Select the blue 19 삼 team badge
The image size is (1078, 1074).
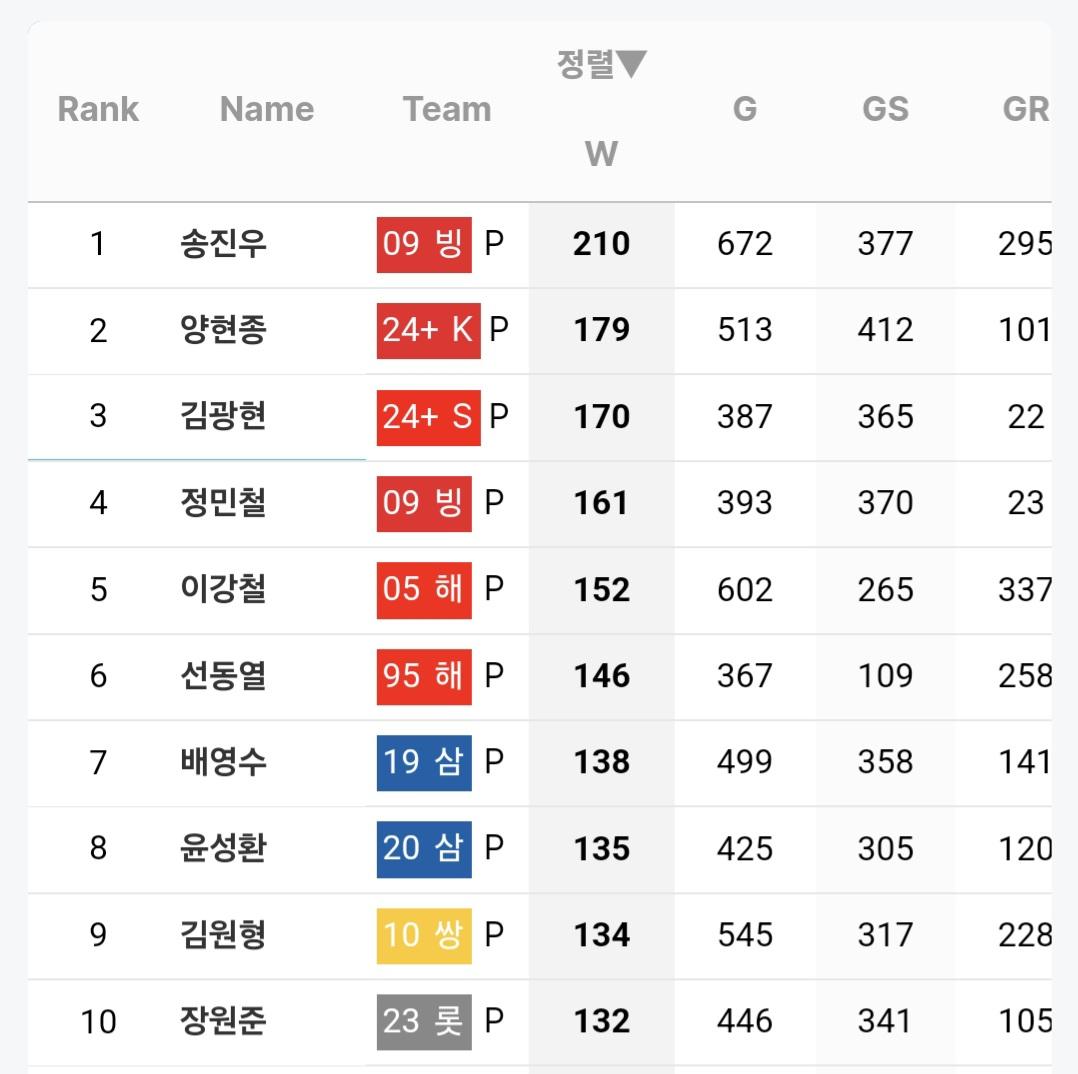click(424, 762)
